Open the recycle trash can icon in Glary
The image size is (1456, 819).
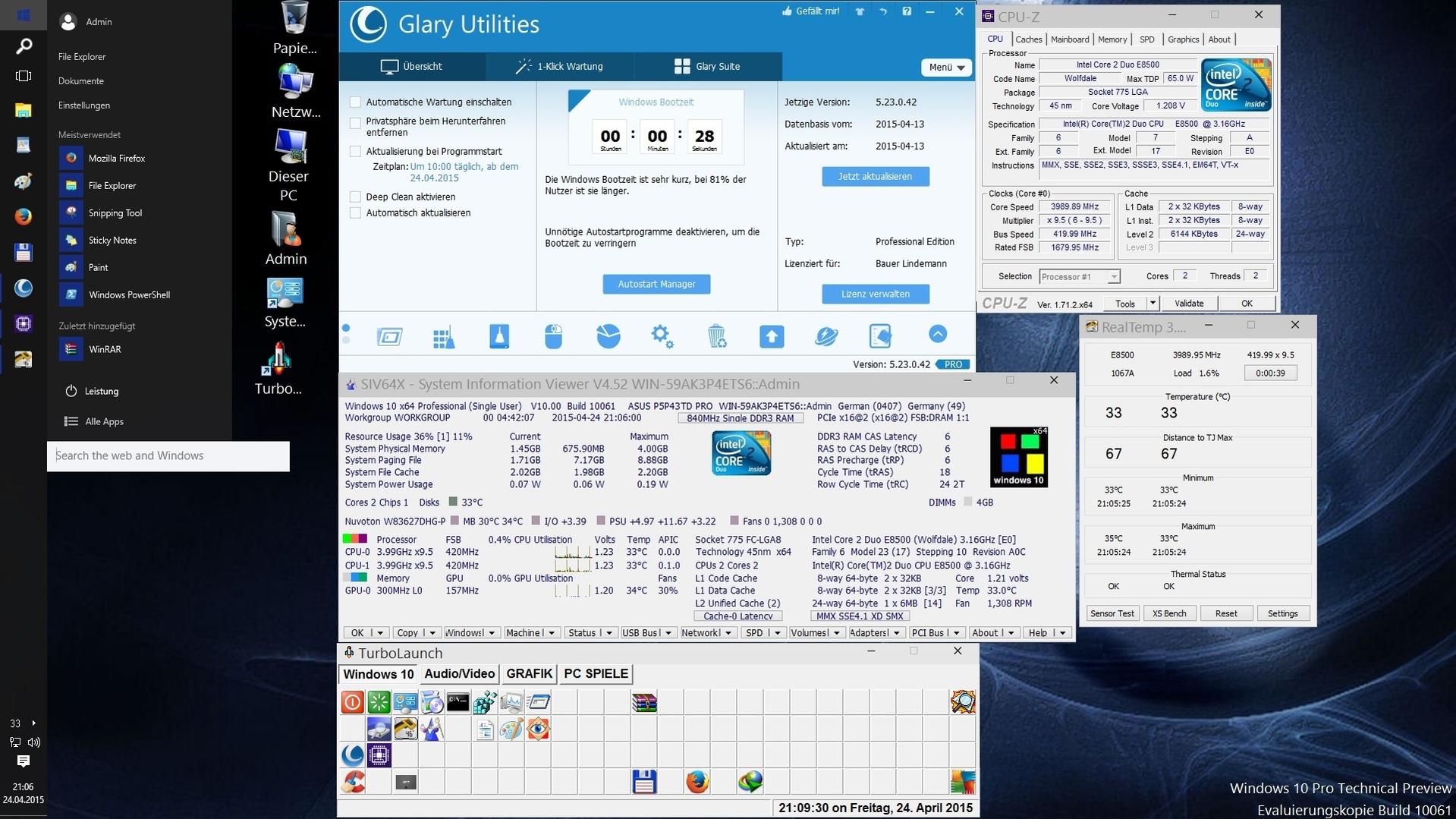coord(717,335)
